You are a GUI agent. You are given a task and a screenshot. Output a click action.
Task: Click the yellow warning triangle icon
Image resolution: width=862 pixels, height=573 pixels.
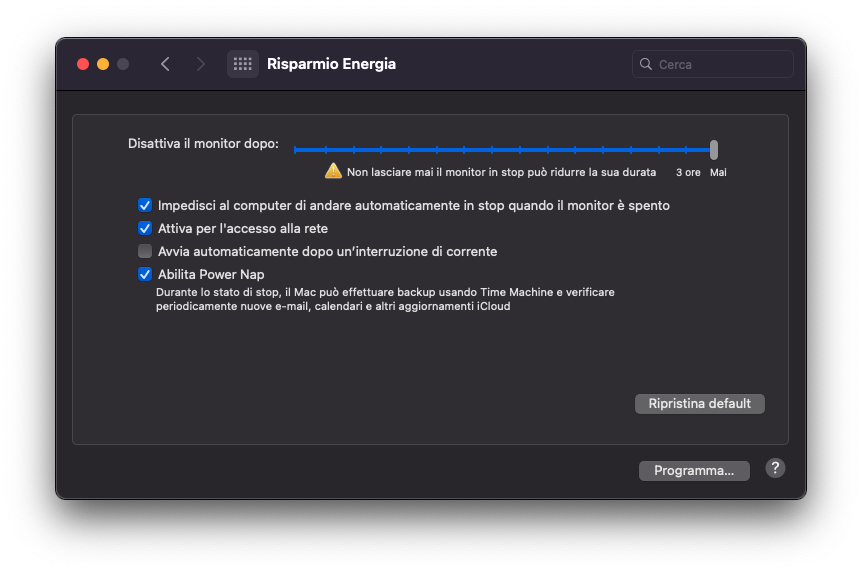(x=333, y=171)
